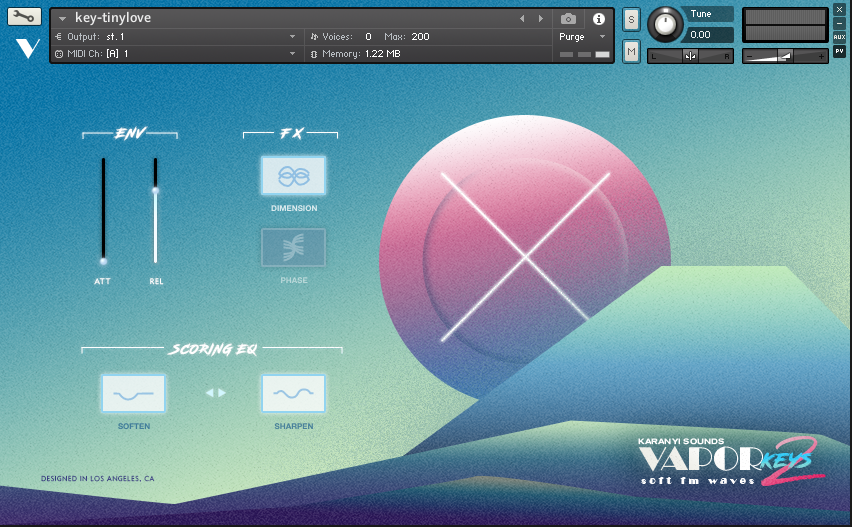Expand the instrument name dropdown arrow

(62, 18)
